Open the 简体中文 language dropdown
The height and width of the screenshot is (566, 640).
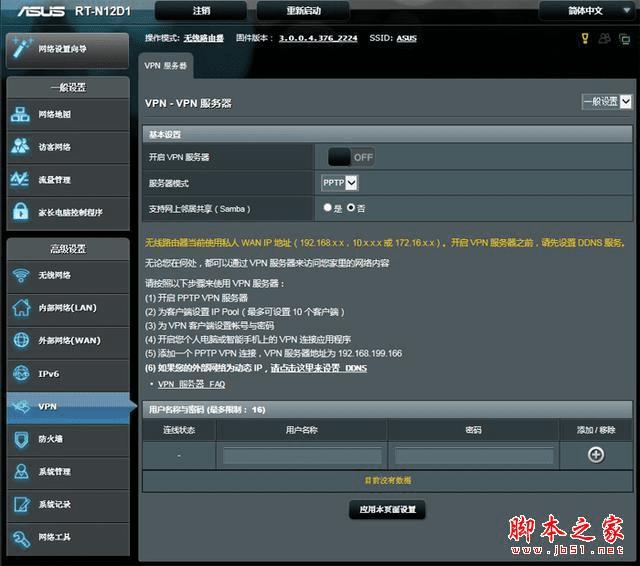point(587,11)
